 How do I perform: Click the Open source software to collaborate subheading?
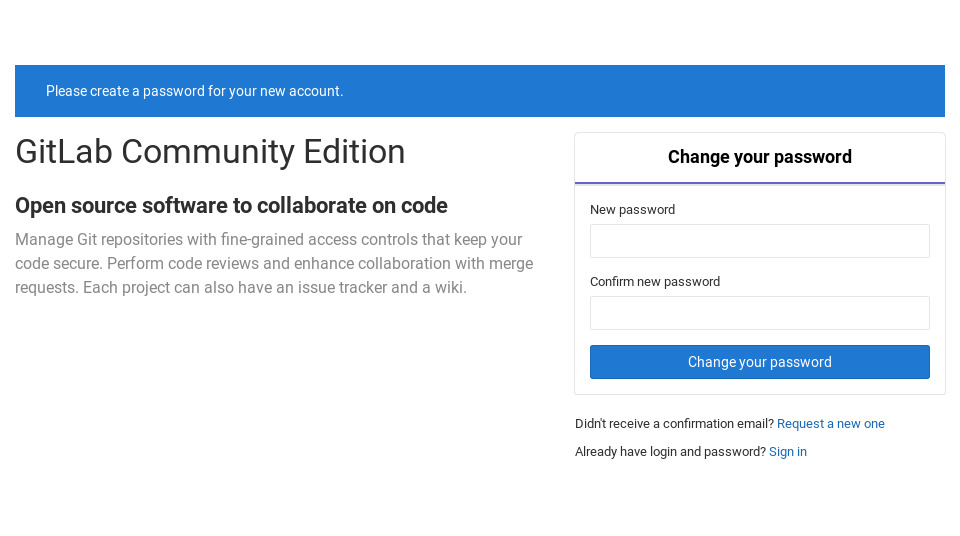231,206
